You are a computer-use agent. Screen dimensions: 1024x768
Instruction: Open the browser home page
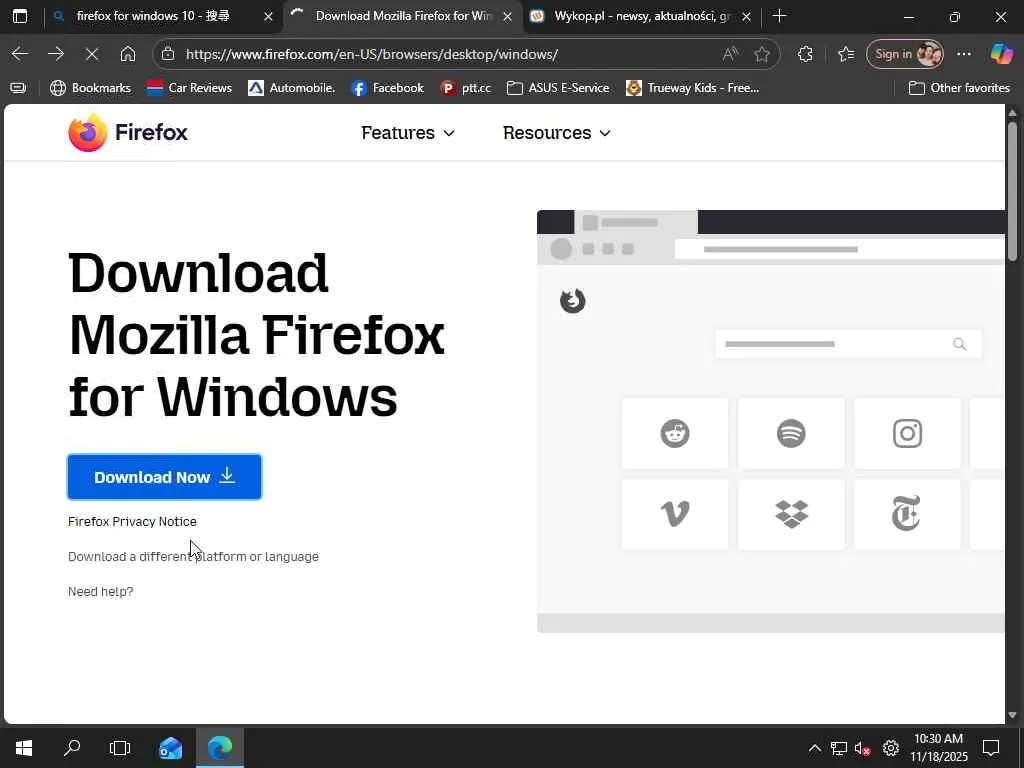coord(128,54)
